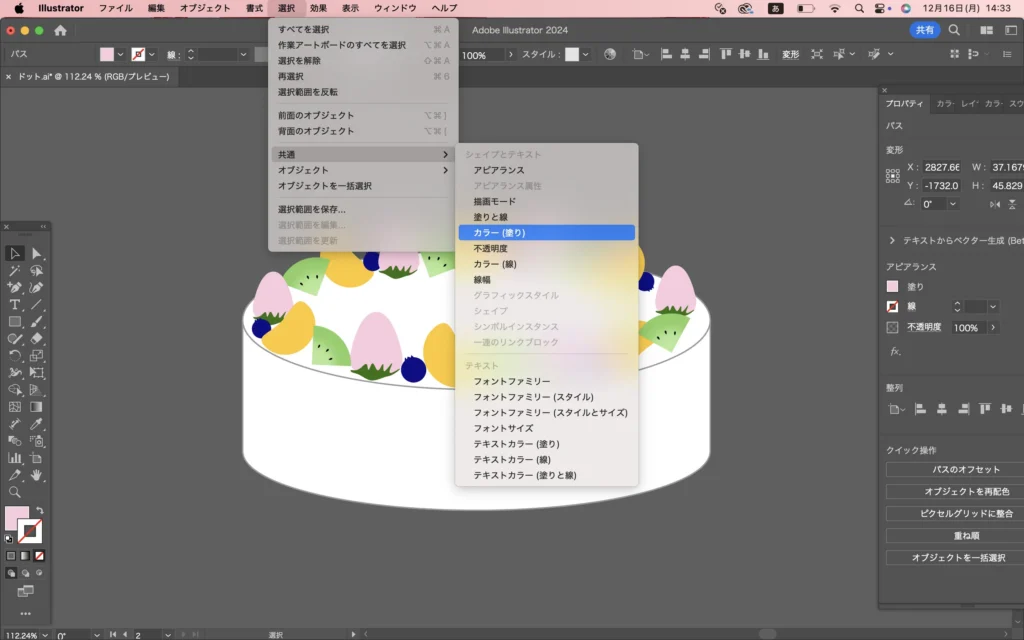The width and height of the screenshot is (1024, 640).
Task: Click the pink 塗り swatch in Appearance
Action: (893, 287)
